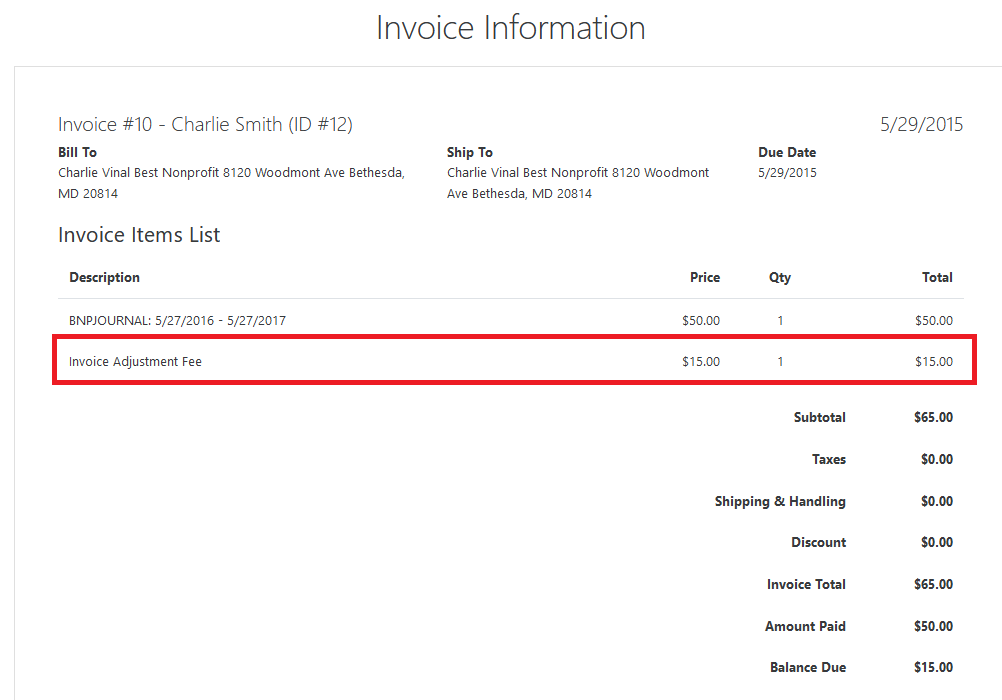Click the Price column header
Viewport: 1002px width, 700px height.
(x=705, y=277)
